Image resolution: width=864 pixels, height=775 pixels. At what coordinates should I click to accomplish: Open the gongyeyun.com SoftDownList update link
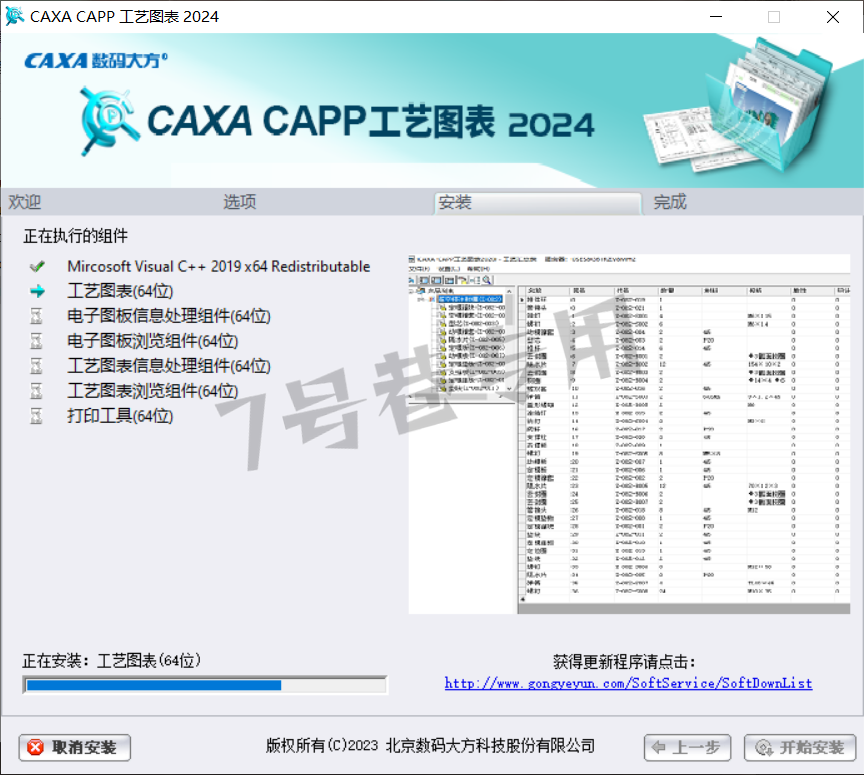[x=628, y=683]
